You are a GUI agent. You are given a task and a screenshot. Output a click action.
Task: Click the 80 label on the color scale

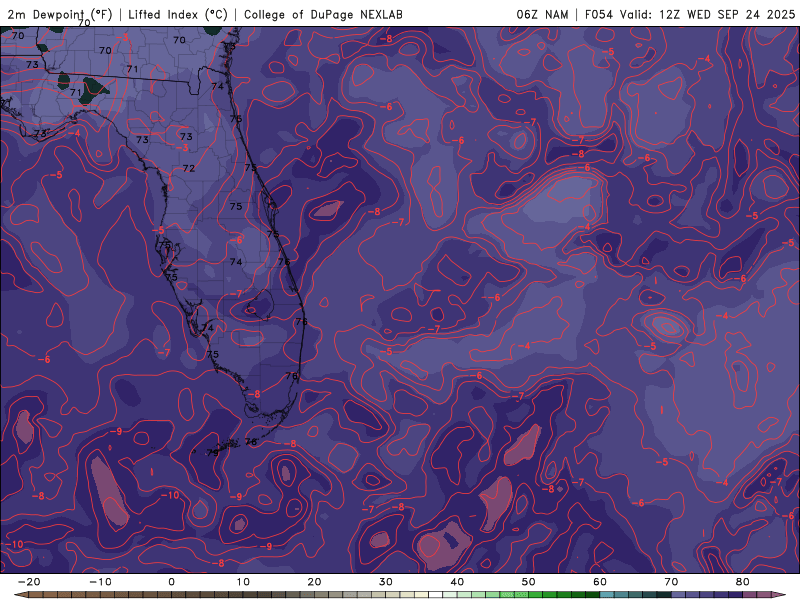(x=743, y=582)
